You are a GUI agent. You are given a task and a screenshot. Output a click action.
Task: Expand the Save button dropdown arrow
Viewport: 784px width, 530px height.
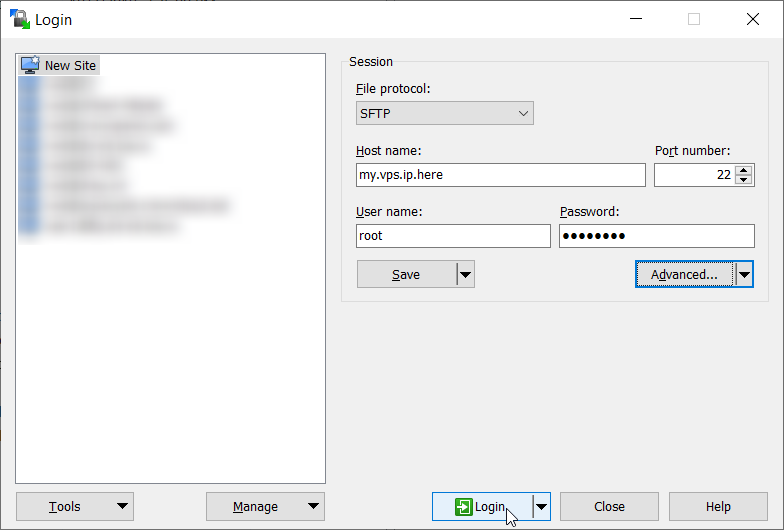click(466, 274)
